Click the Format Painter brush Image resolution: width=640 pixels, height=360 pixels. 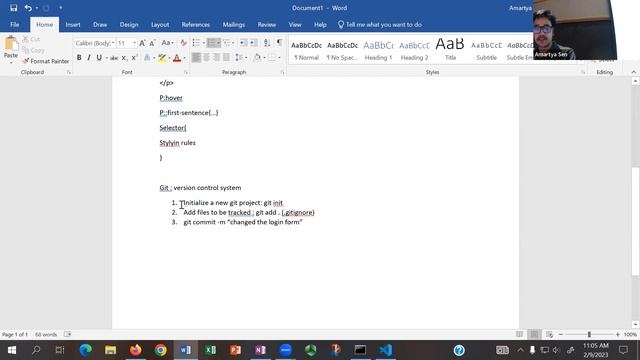click(45, 61)
